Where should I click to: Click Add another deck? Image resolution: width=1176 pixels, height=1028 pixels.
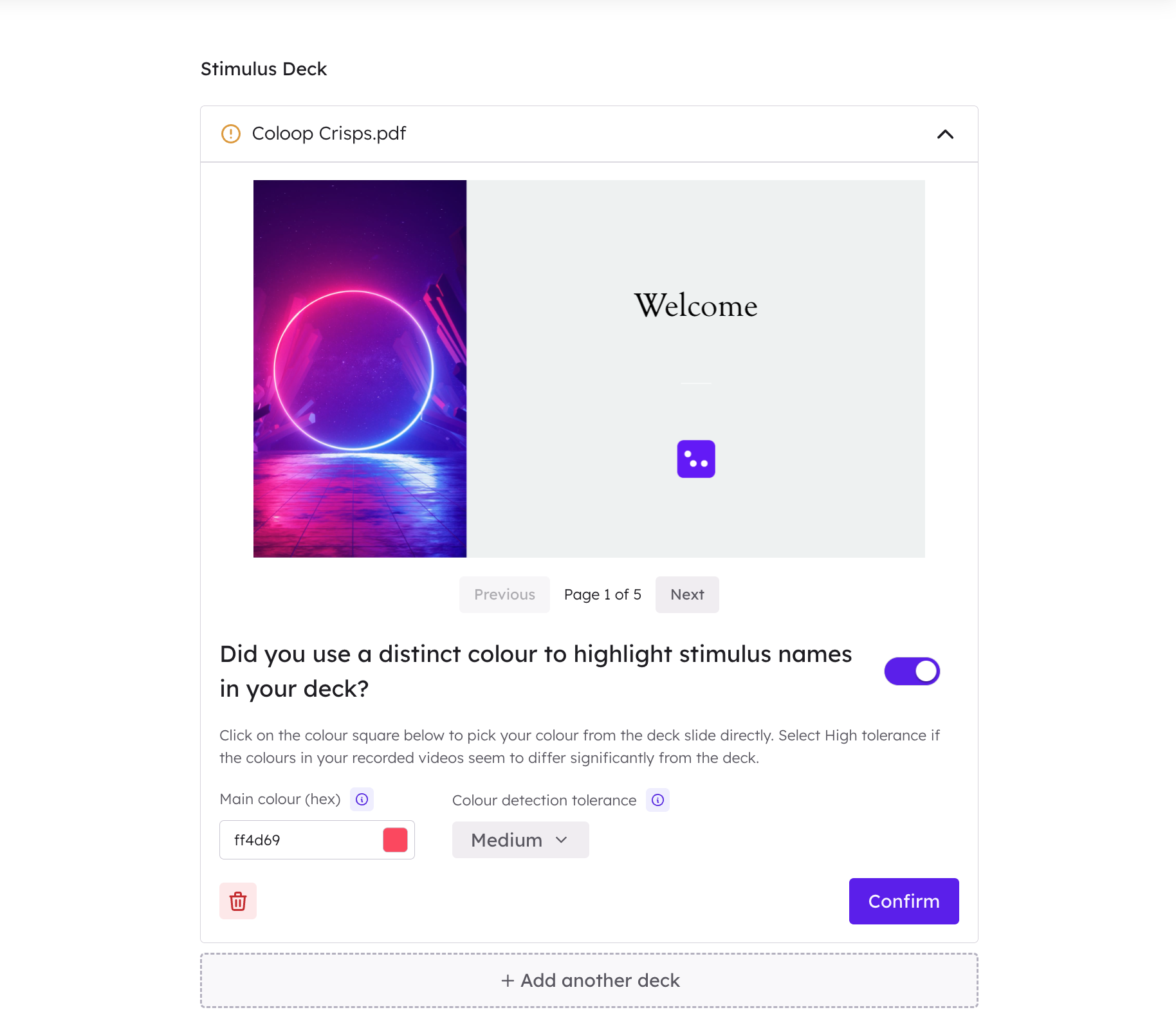tap(589, 980)
